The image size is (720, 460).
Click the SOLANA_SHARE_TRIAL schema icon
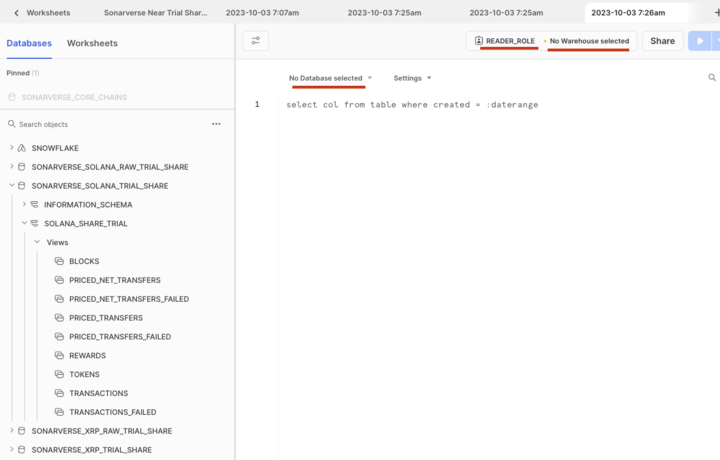34,223
